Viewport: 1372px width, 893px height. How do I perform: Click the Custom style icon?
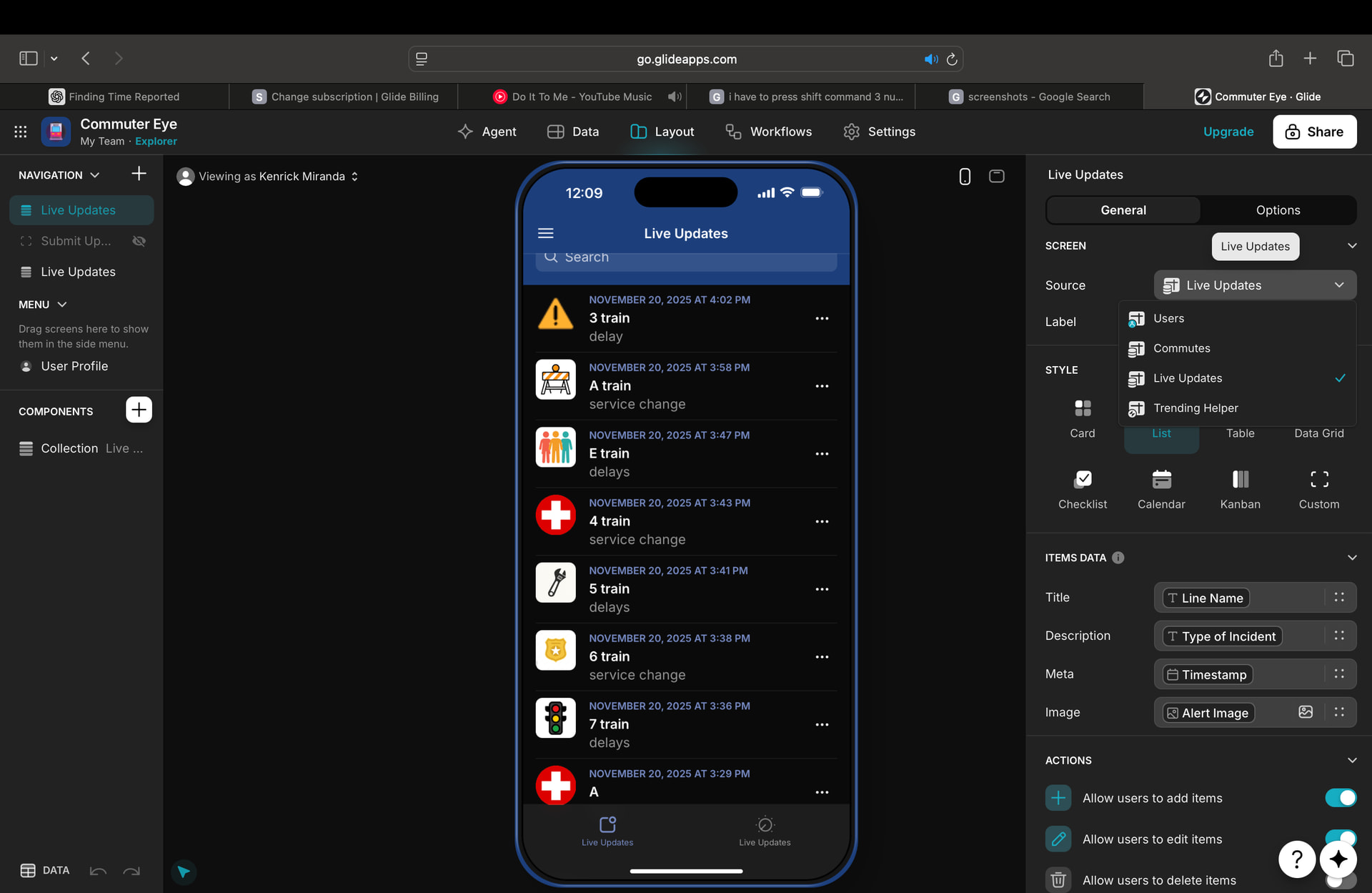(x=1318, y=480)
